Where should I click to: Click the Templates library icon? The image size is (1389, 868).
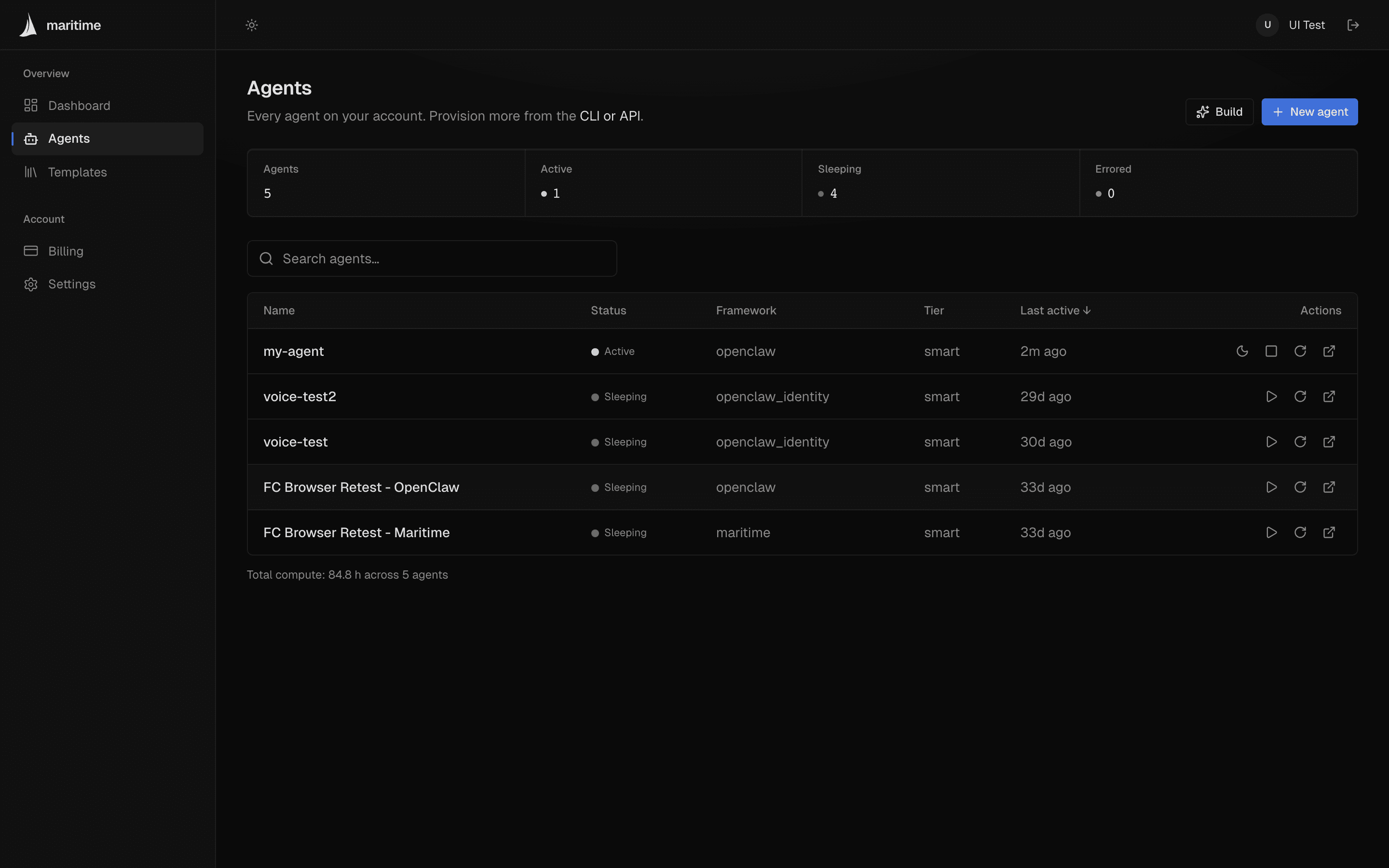(x=31, y=172)
